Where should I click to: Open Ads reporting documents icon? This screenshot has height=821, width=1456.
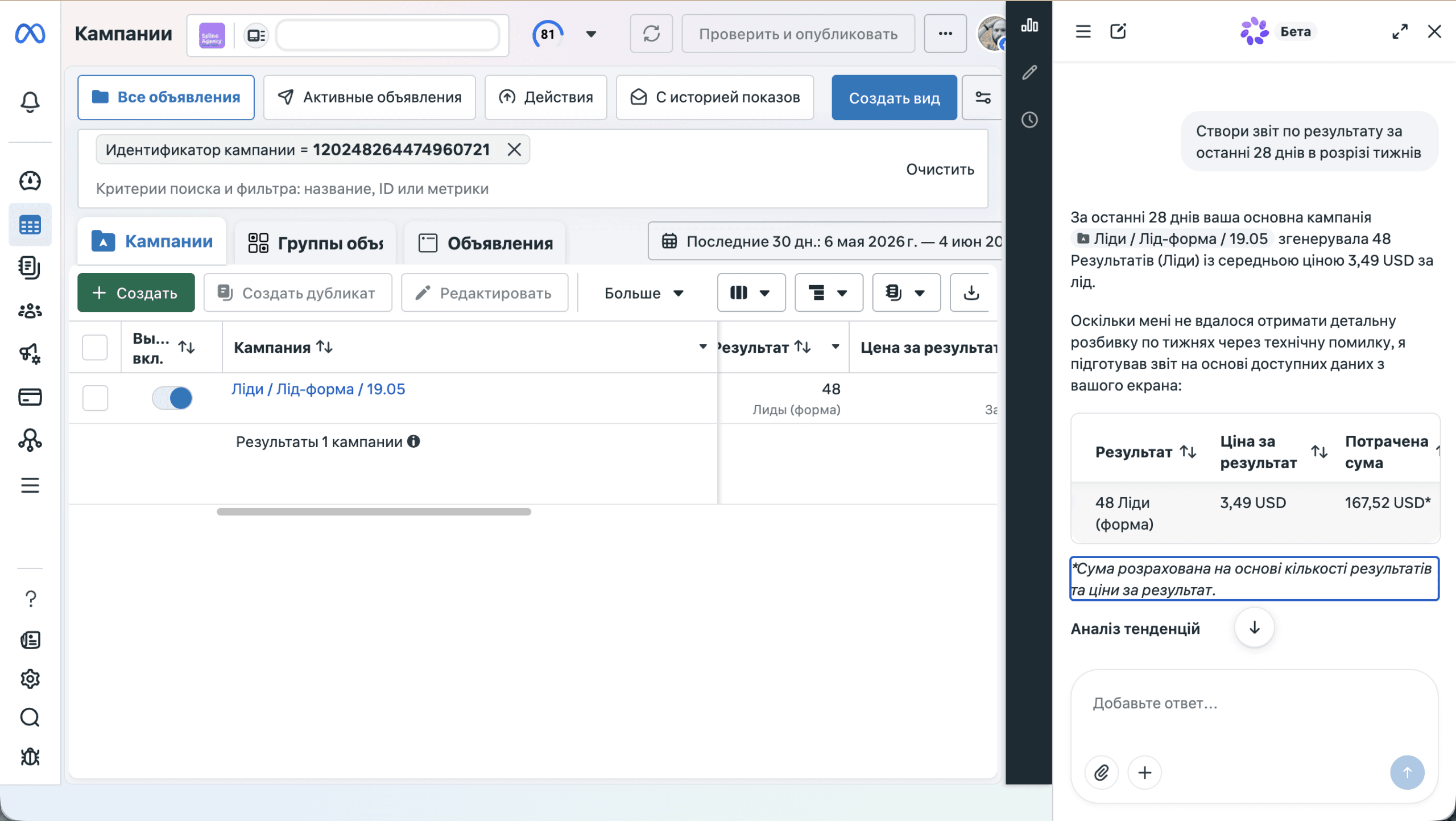coord(30,268)
